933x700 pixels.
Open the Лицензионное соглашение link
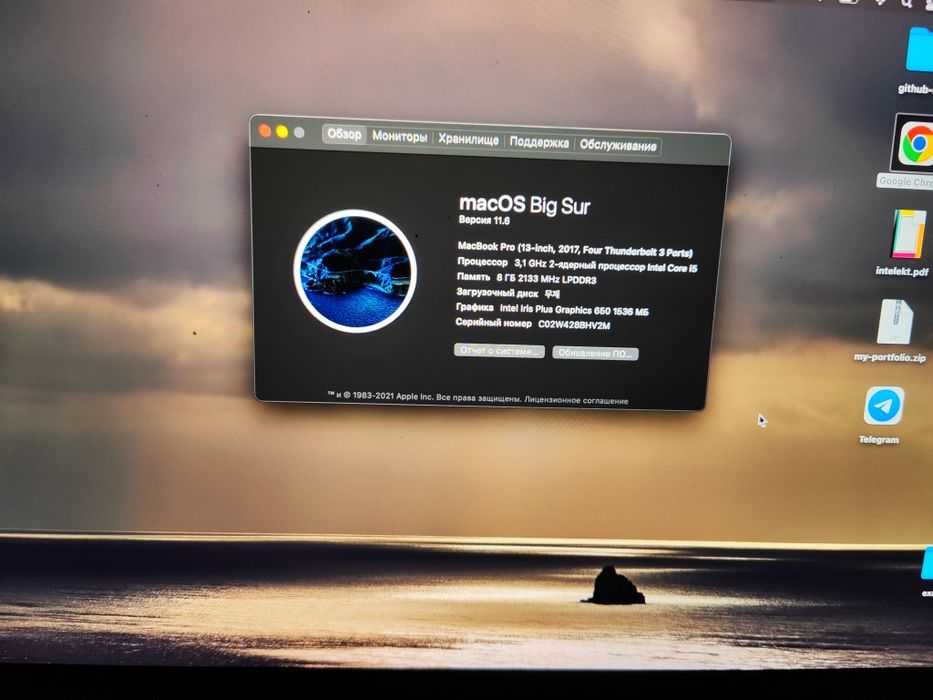[576, 401]
